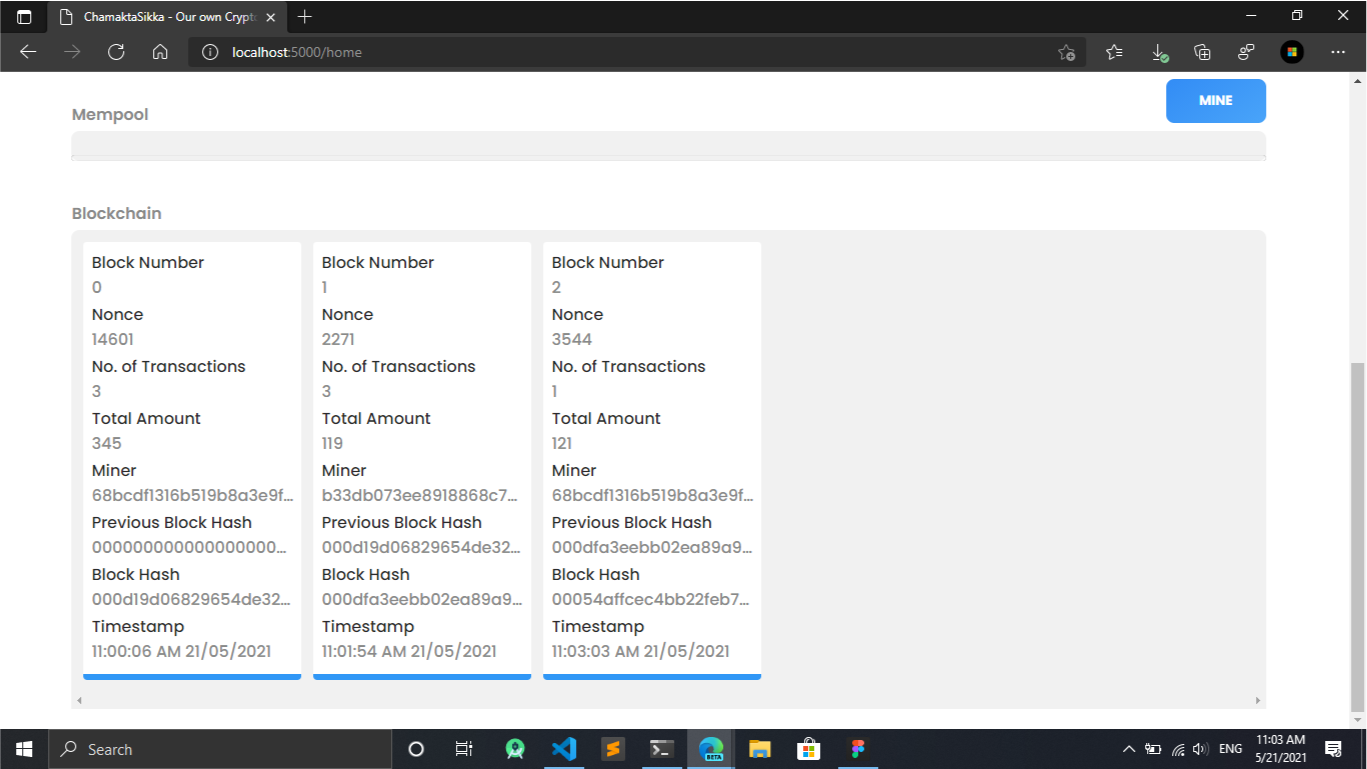The image size is (1367, 769).
Task: Open the browser profile avatar
Action: coord(1292,52)
